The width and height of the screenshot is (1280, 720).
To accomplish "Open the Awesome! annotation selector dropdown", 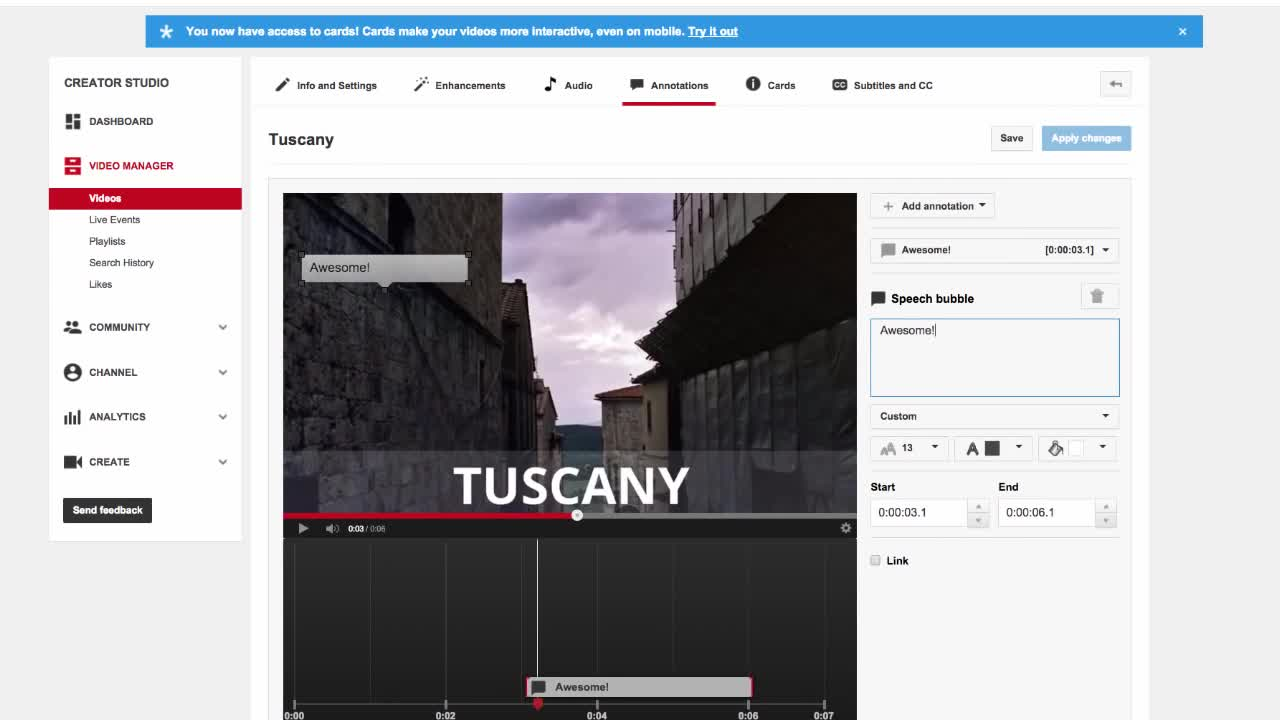I will tap(994, 250).
